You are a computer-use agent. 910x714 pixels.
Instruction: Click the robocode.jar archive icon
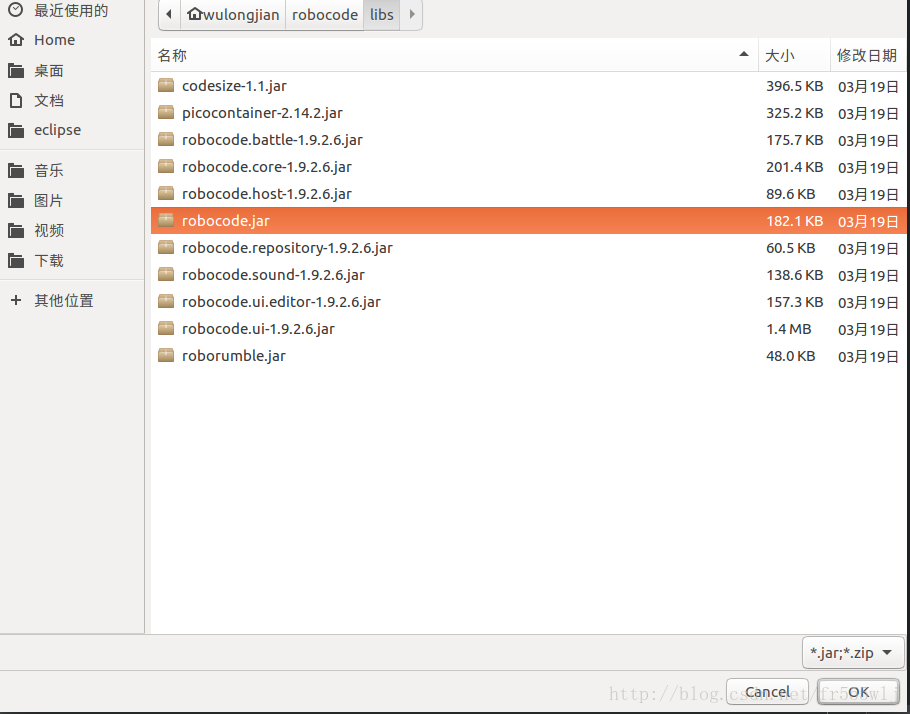point(166,221)
